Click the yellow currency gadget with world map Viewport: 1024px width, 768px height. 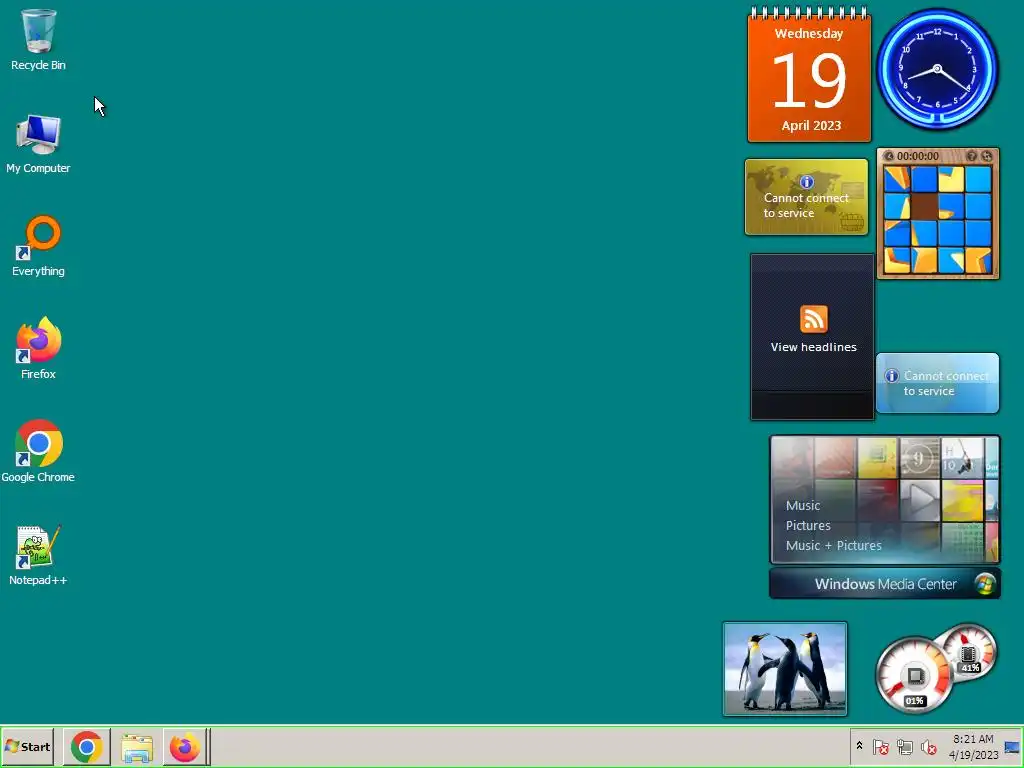pyautogui.click(x=807, y=197)
